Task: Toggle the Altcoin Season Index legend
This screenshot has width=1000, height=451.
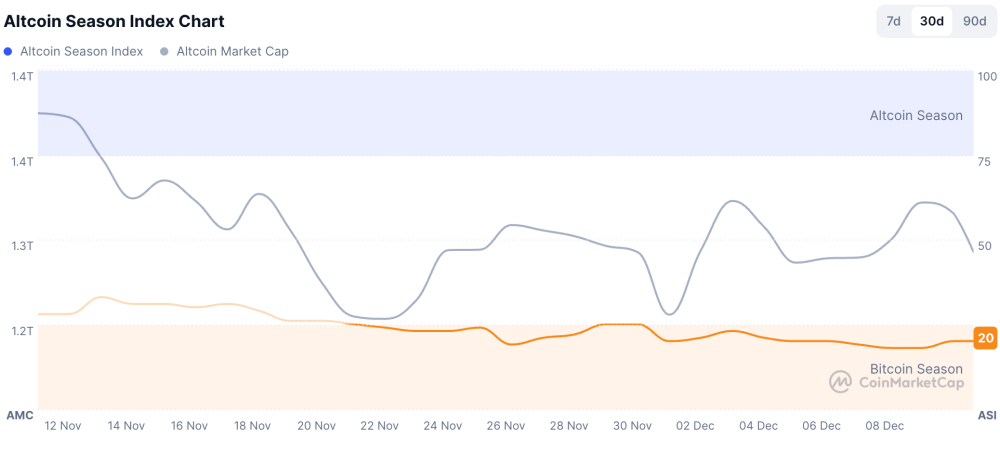Action: [81, 51]
